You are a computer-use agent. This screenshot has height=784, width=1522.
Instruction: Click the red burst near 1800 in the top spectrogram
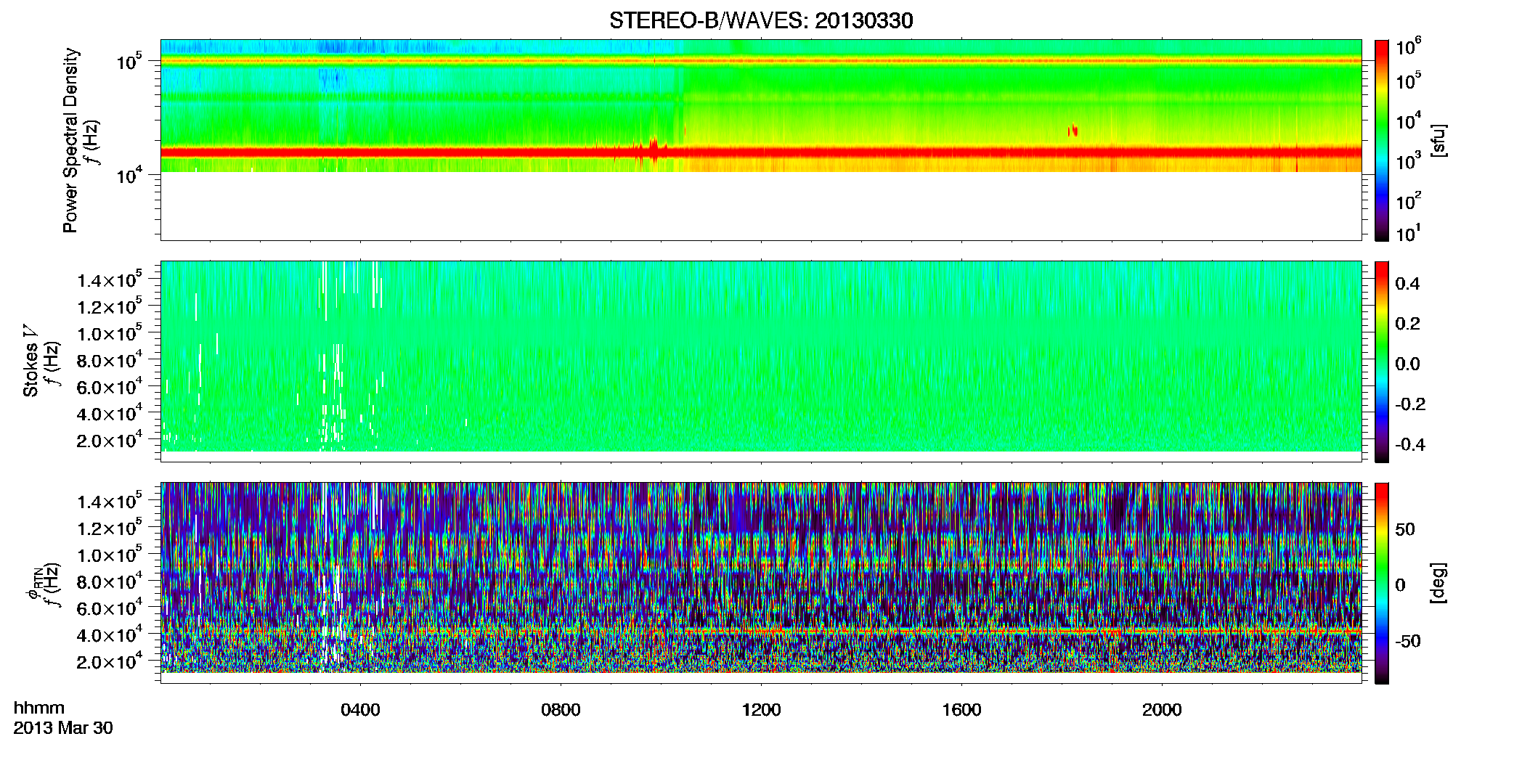click(x=1073, y=131)
